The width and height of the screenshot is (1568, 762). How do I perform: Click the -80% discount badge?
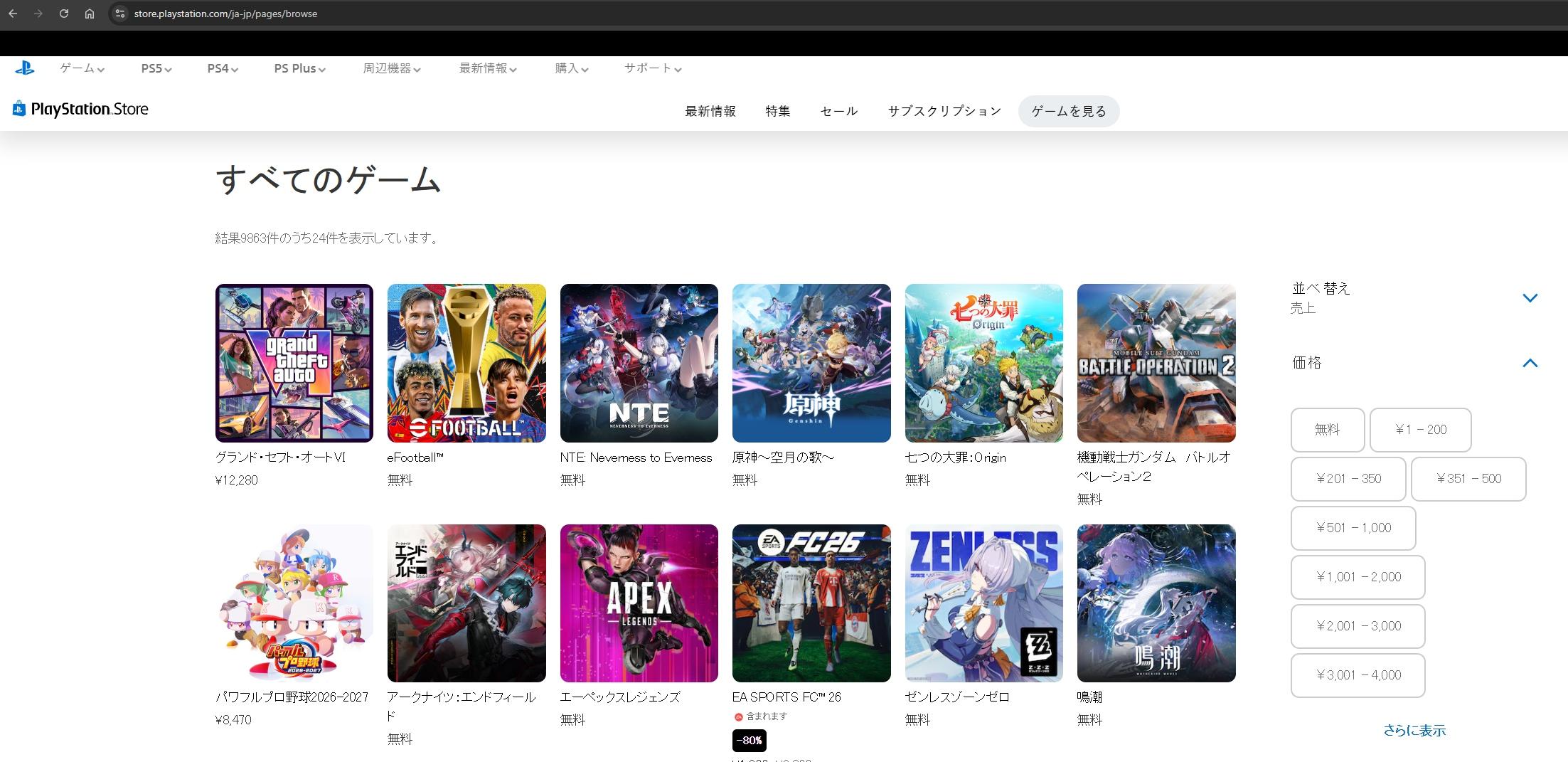pos(750,741)
